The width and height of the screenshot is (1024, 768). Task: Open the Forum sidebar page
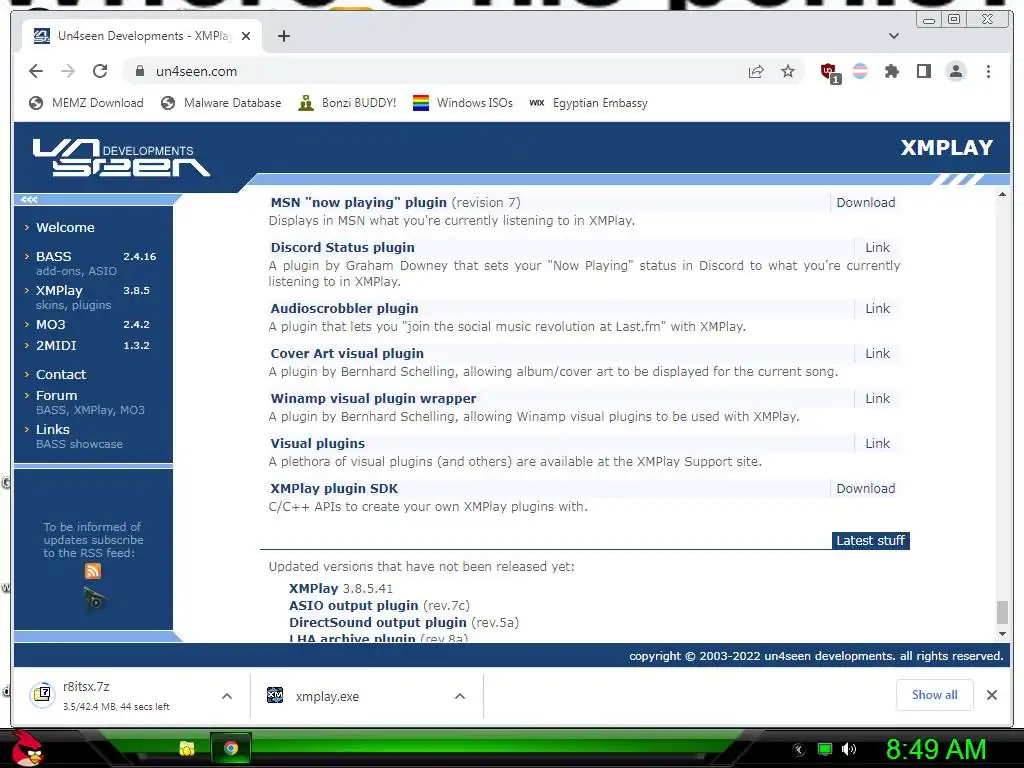(56, 395)
